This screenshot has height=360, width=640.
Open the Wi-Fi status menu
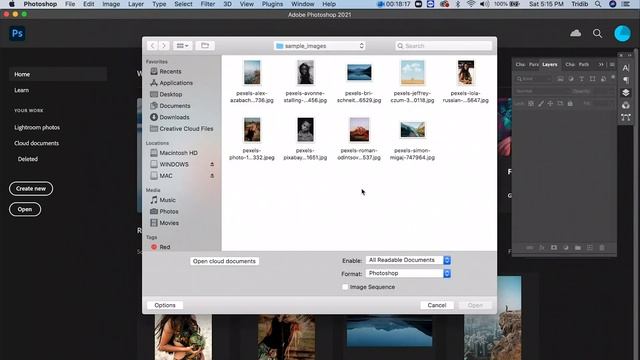[x=471, y=4]
